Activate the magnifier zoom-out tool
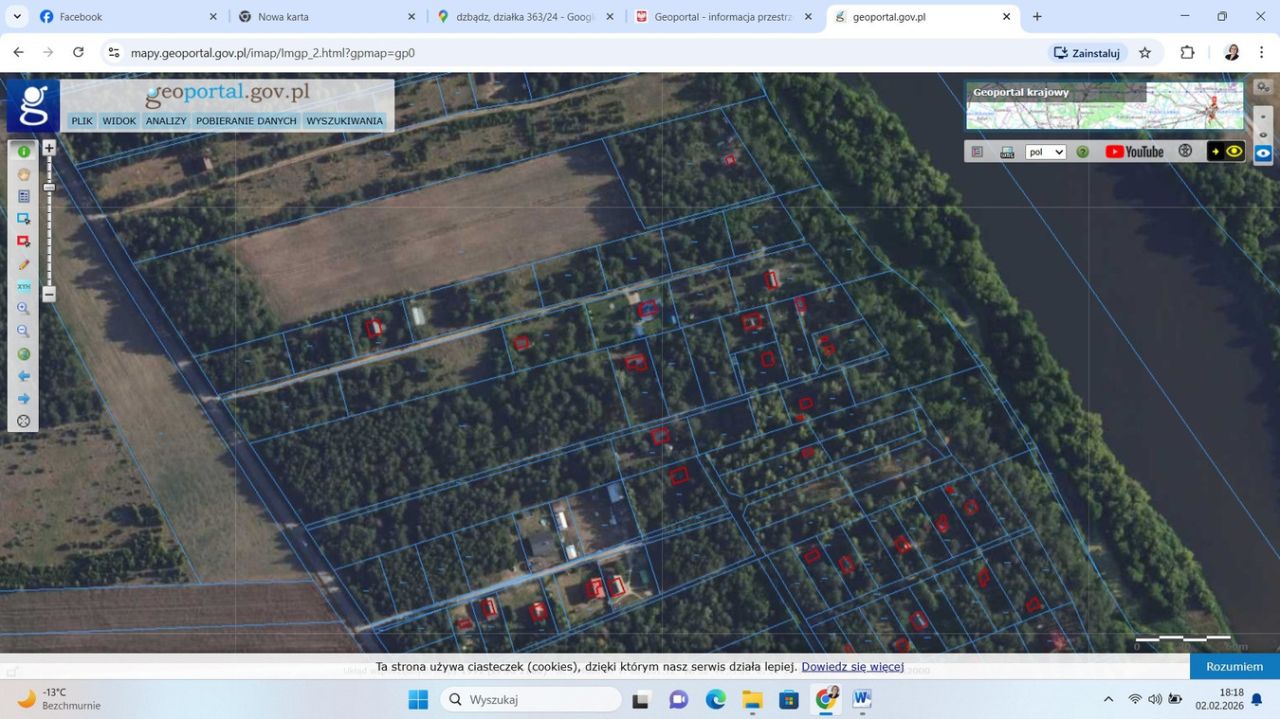Viewport: 1280px width, 719px height. [24, 331]
